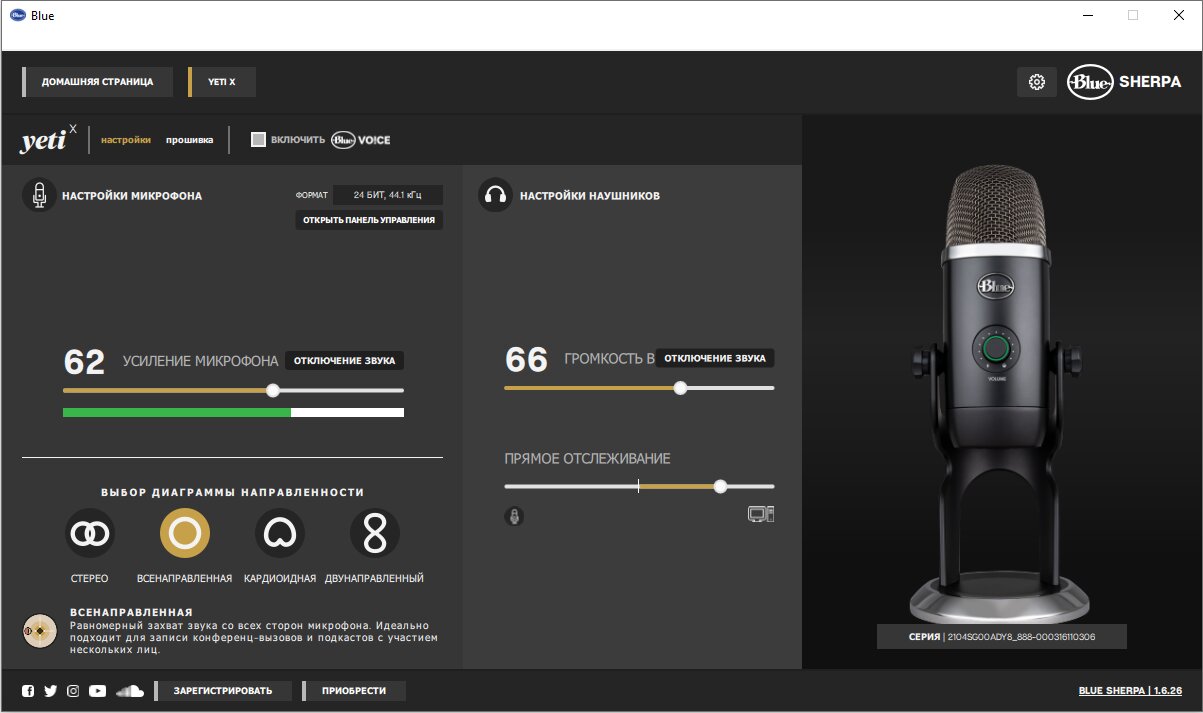Image resolution: width=1203 pixels, height=713 pixels.
Task: Click the headphone volume value 66
Action: click(x=526, y=360)
